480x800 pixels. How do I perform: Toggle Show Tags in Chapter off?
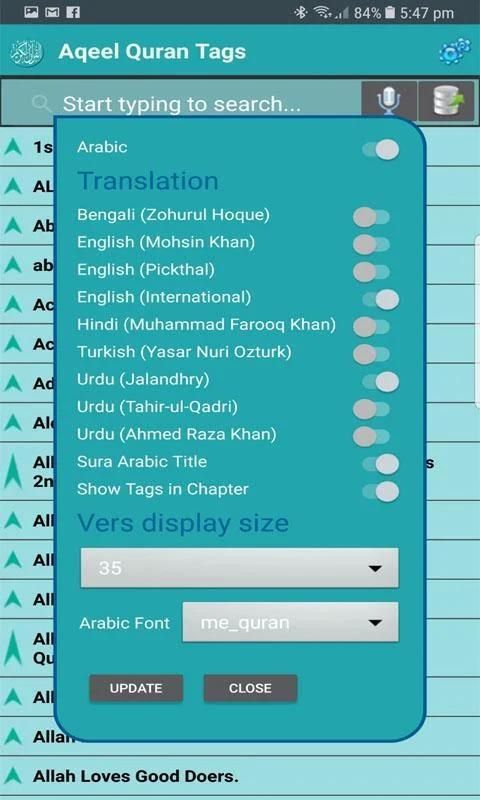click(381, 491)
